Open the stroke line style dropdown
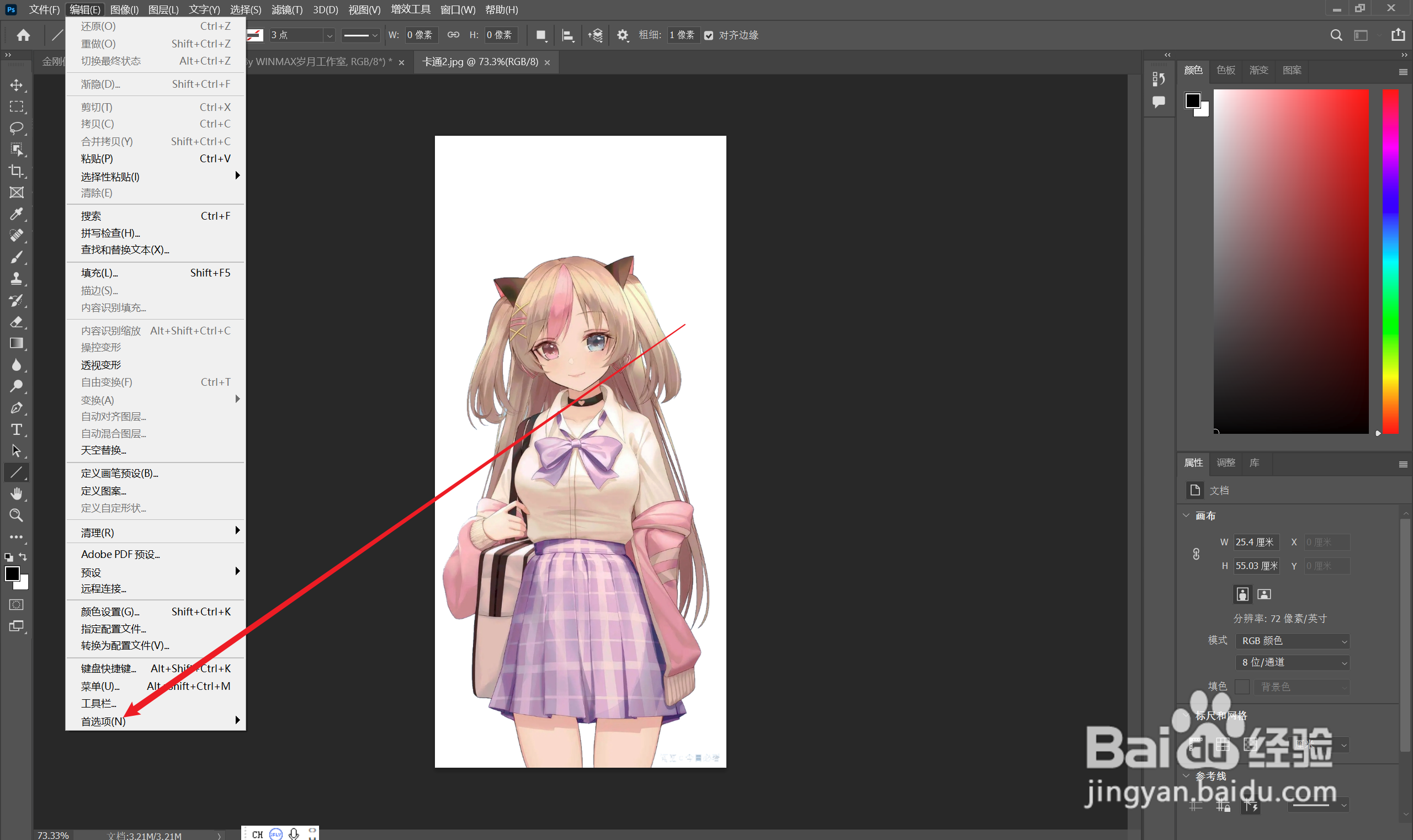This screenshot has width=1413, height=840. tap(360, 35)
